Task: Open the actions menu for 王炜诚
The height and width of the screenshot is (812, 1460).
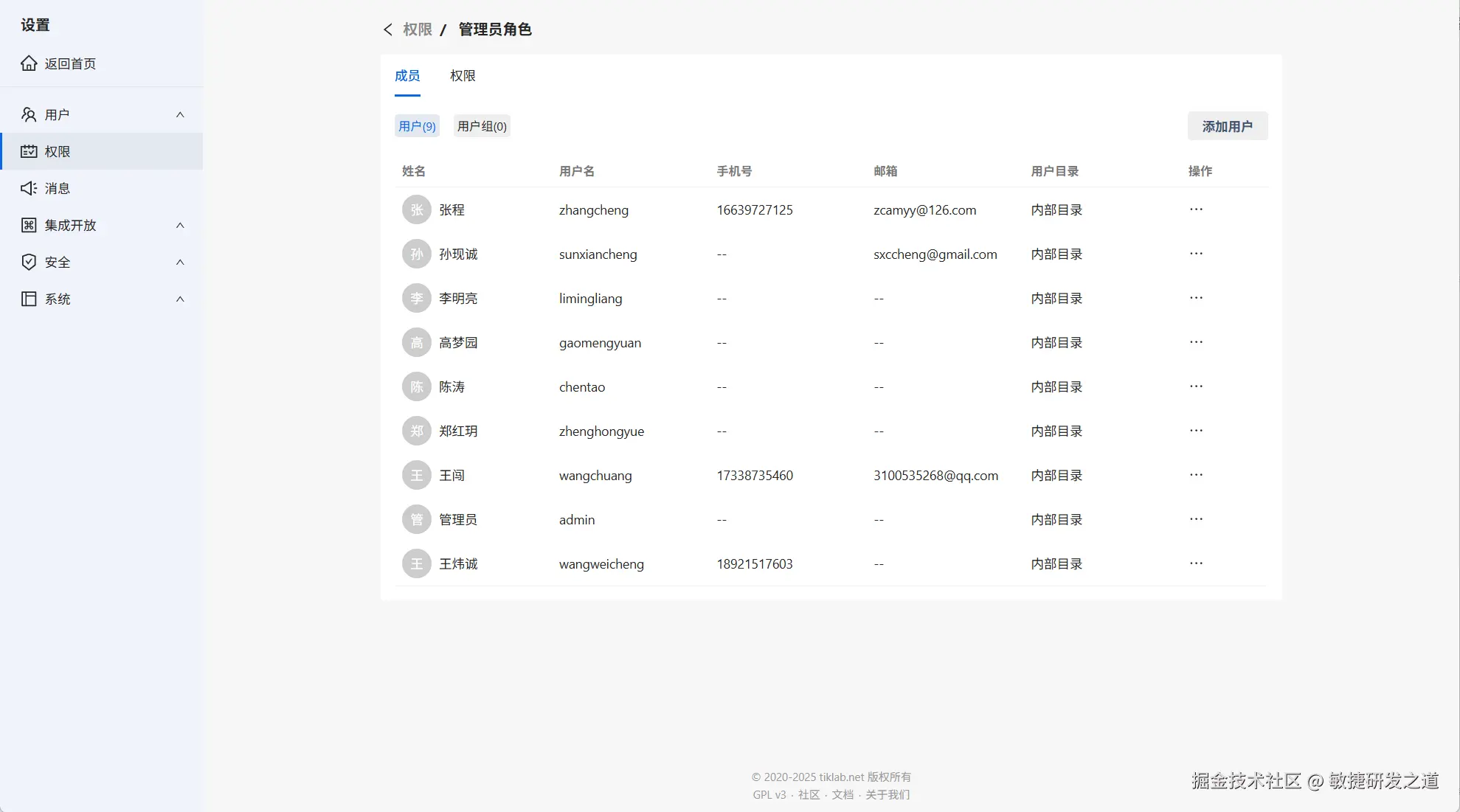Action: click(1195, 563)
